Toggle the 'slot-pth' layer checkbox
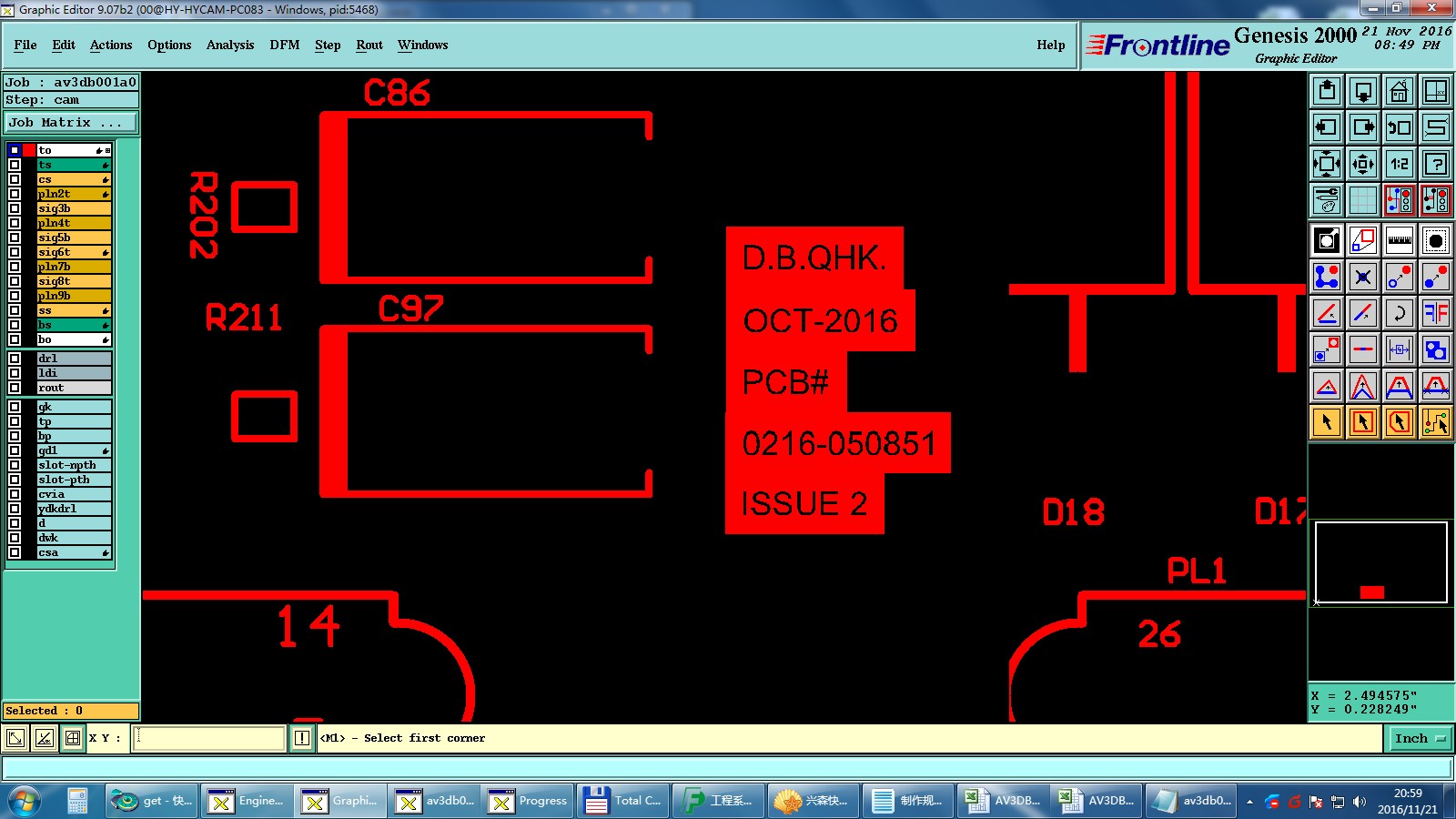 click(x=15, y=480)
